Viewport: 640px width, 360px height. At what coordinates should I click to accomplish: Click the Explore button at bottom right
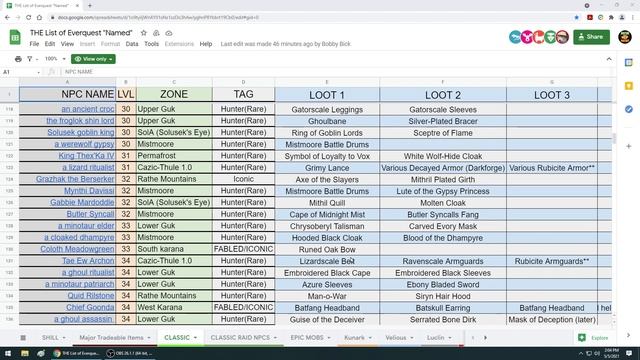coord(593,338)
